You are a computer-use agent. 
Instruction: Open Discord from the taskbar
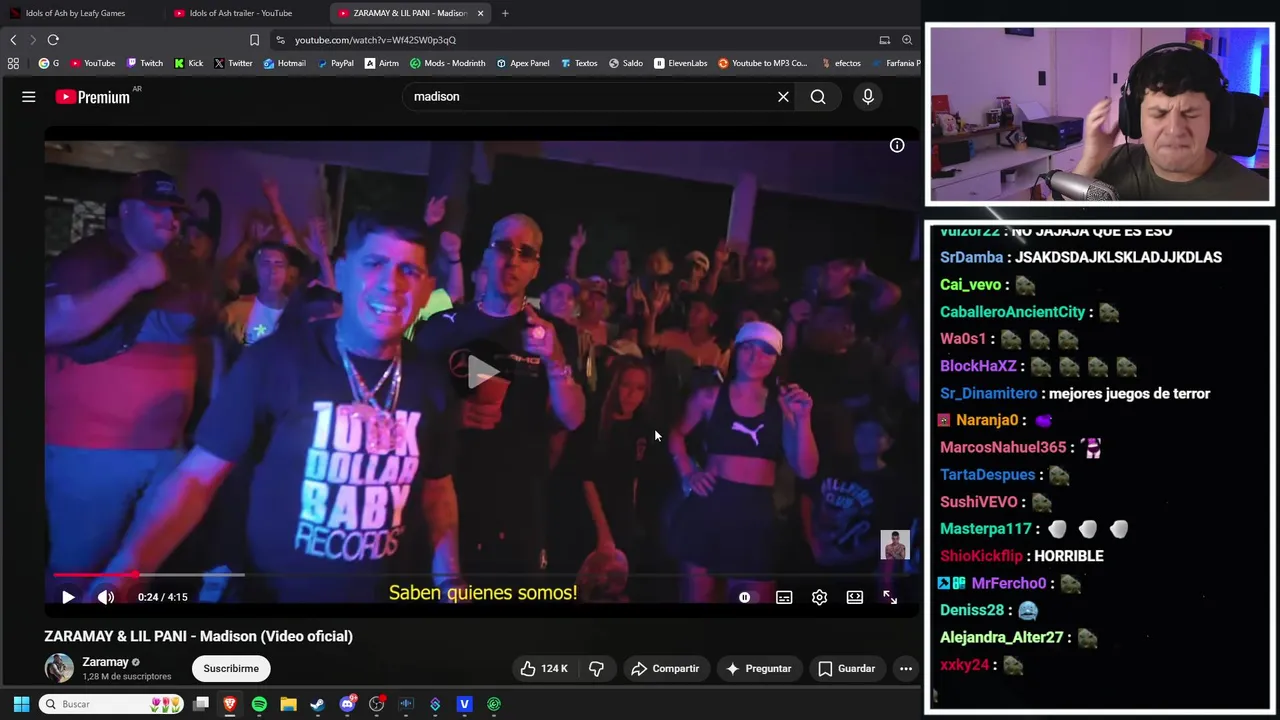click(x=347, y=704)
